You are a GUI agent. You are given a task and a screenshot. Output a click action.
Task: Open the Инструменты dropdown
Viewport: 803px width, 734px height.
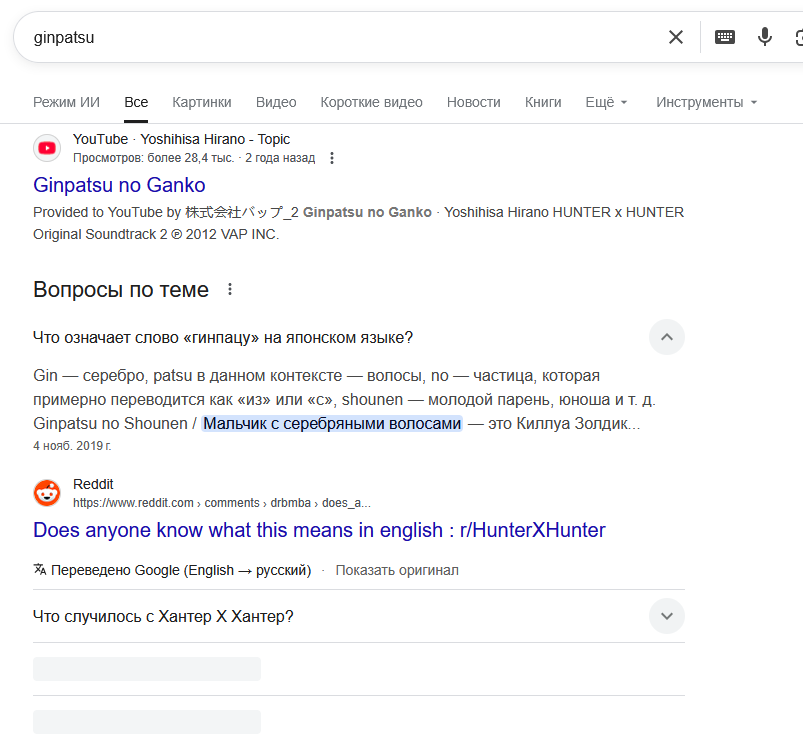point(706,102)
